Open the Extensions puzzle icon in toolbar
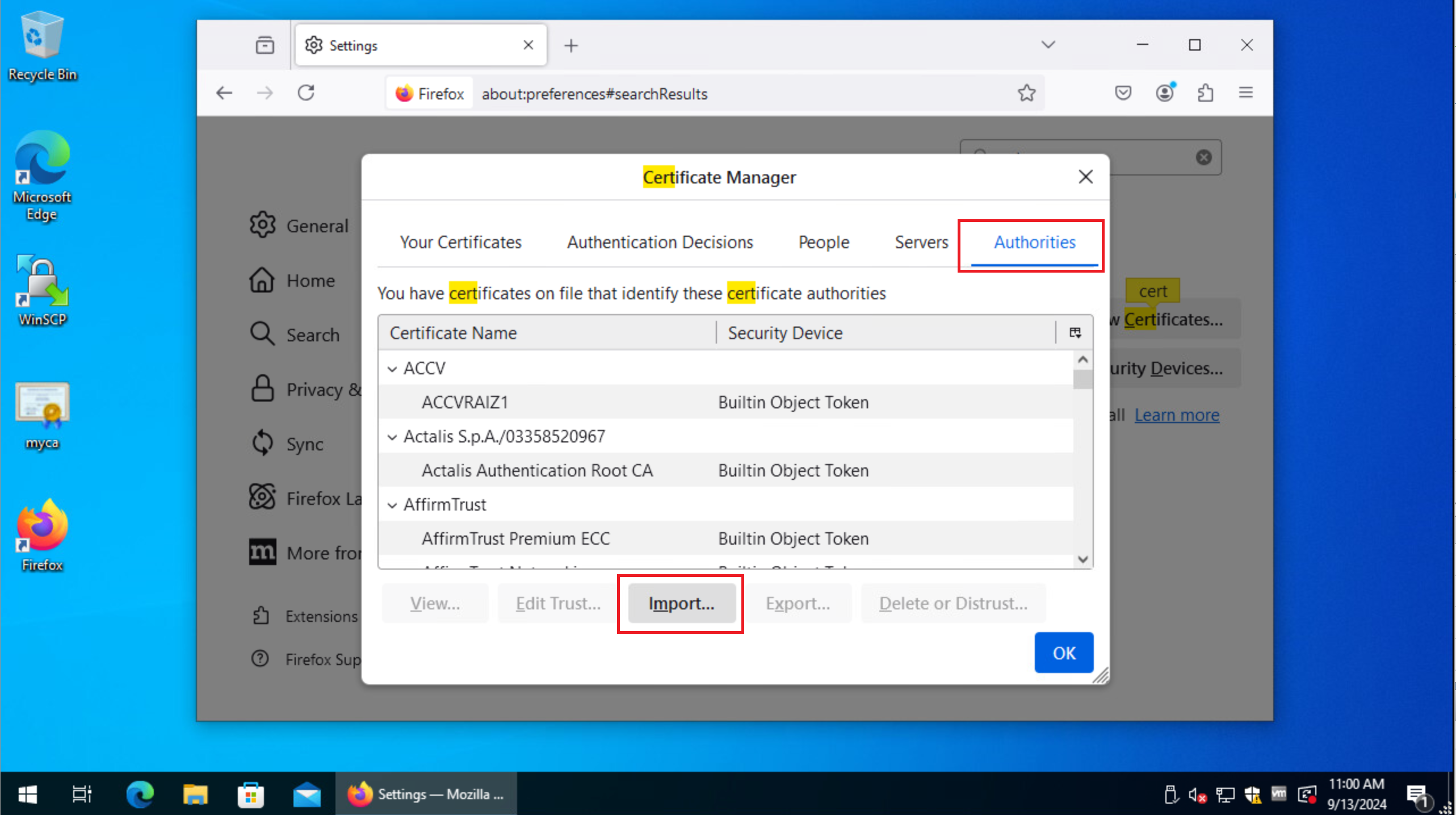Screen dimensions: 1456x815 pyautogui.click(x=1206, y=93)
